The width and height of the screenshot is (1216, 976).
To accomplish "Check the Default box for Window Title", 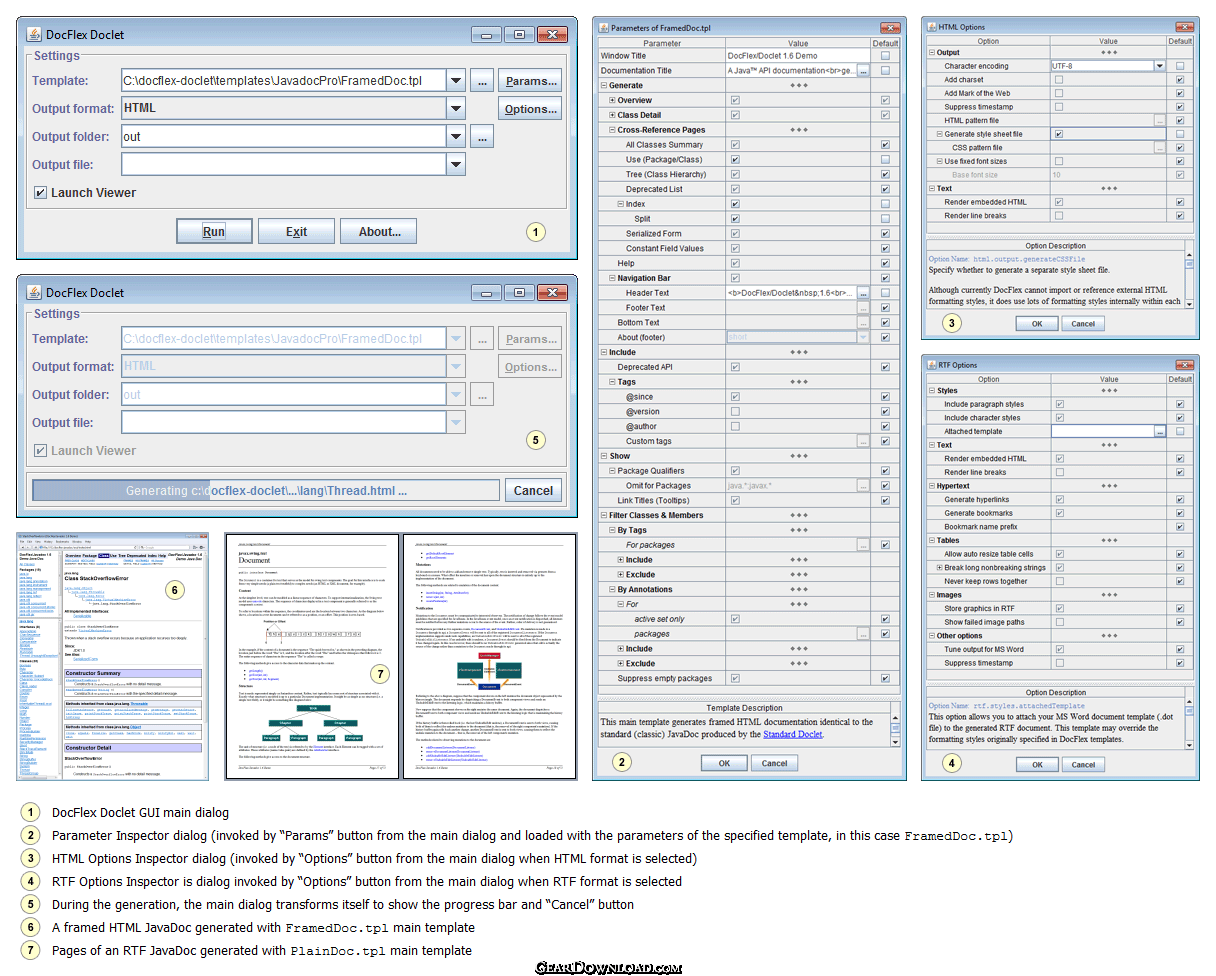I will click(885, 56).
